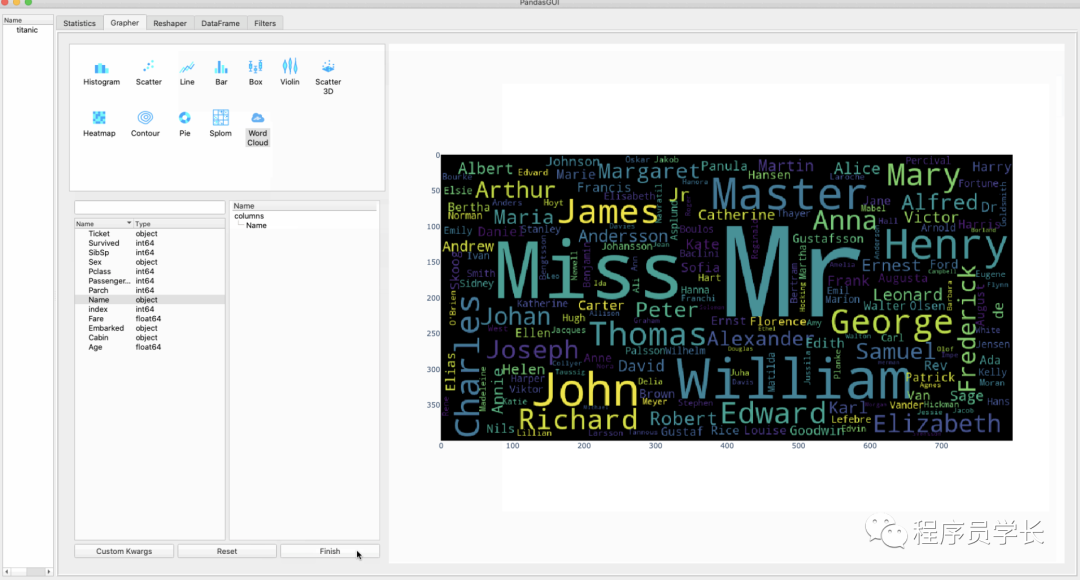Click the sidebar scrollbar left arrow
Viewport: 1080px width, 580px height.
coord(7,572)
